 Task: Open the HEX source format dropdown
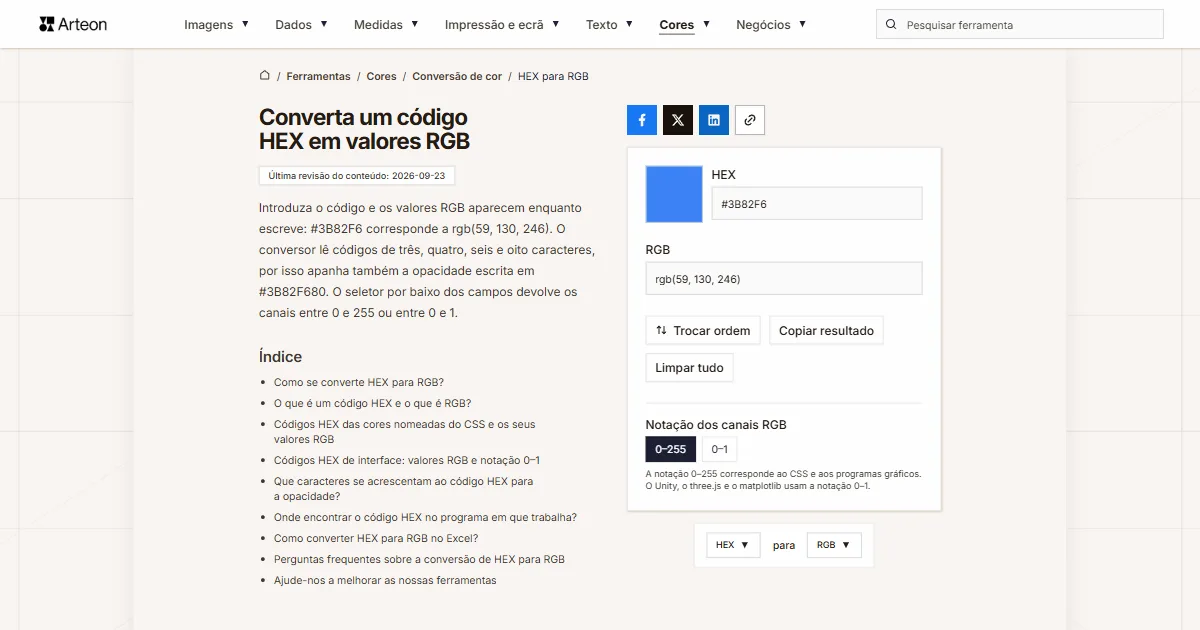coord(733,545)
